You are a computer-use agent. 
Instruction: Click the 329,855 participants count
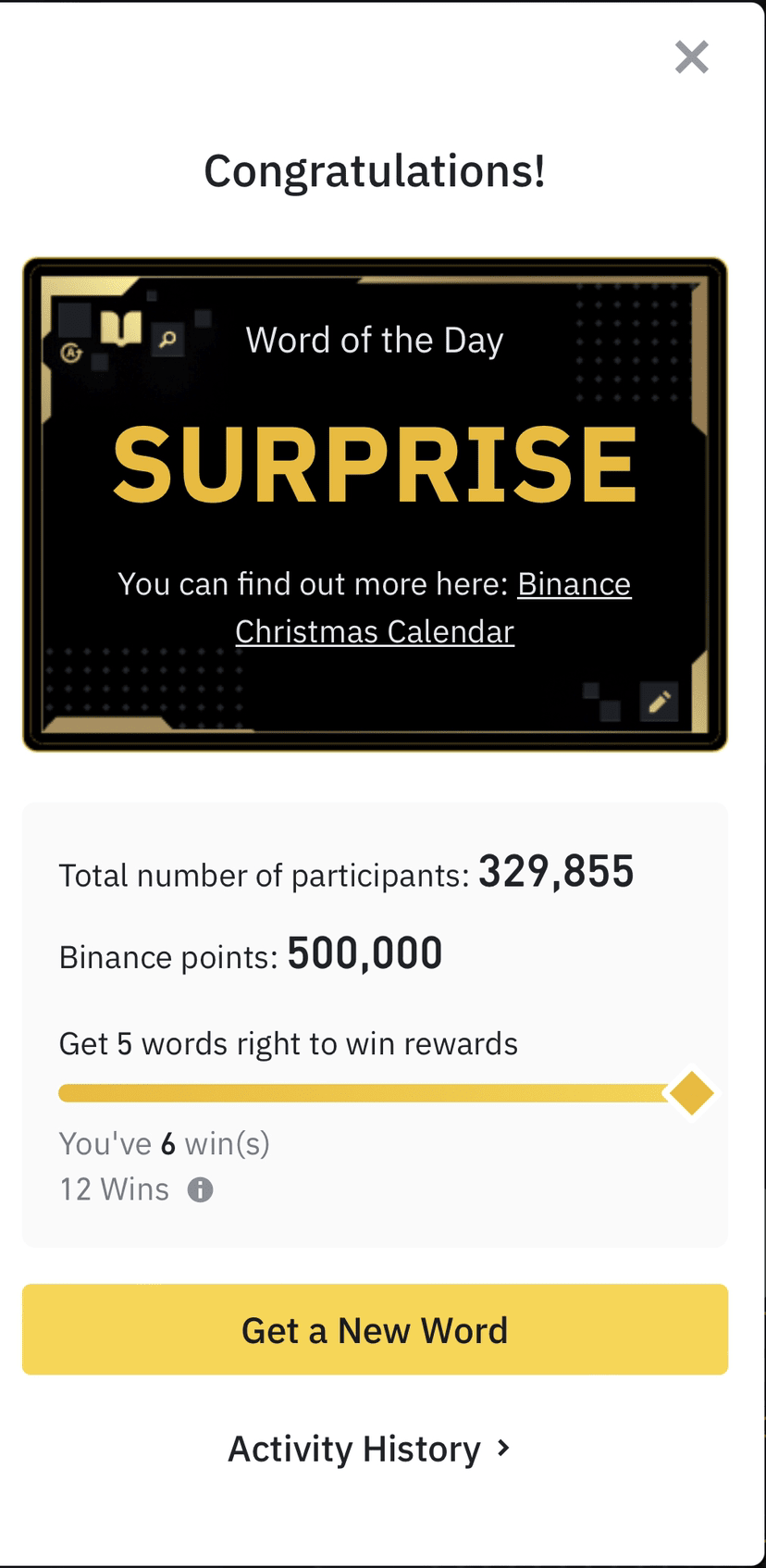556,871
